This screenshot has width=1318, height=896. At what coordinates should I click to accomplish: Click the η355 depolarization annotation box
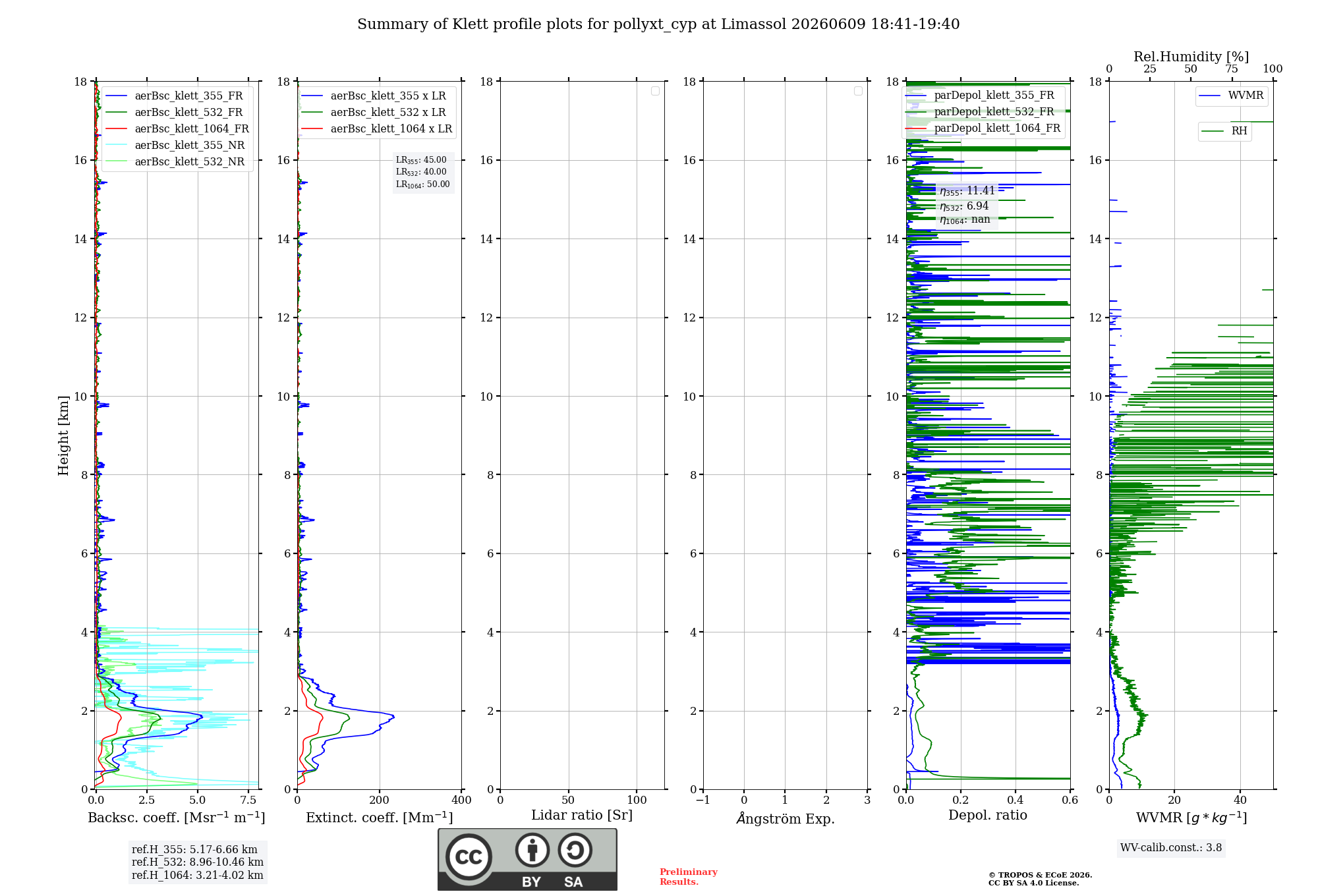pos(967,206)
